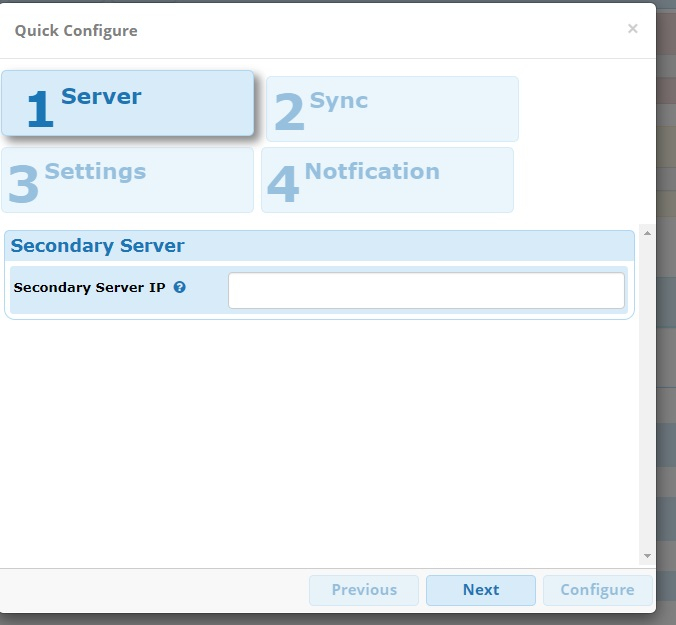Click the large number 1 step indicator

[x=40, y=110]
